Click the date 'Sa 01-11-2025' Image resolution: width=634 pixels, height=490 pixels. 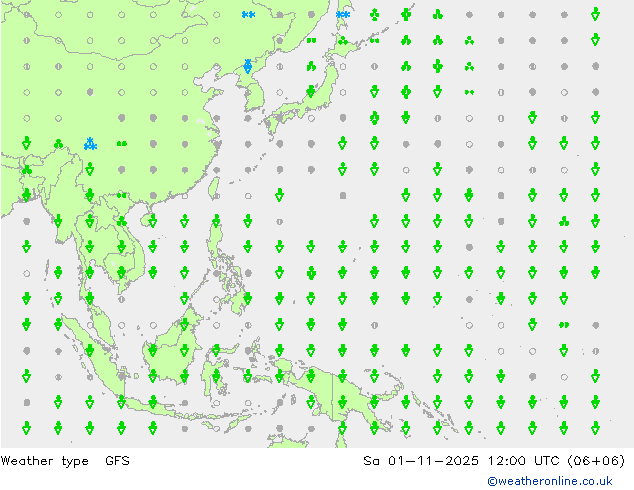(x=421, y=460)
